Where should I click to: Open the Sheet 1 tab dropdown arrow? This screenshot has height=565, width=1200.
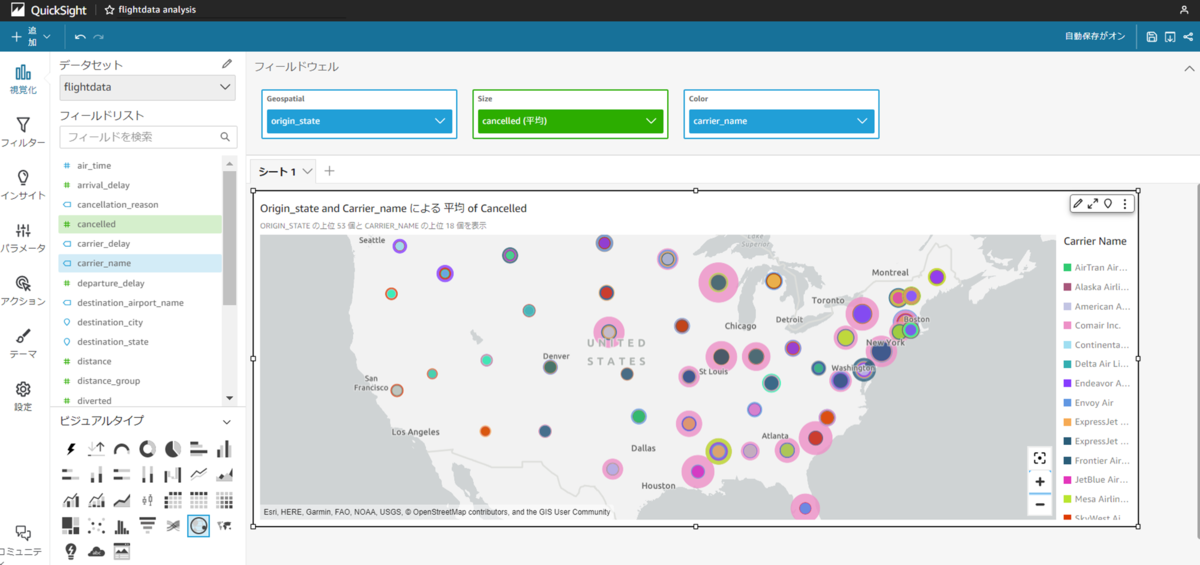coord(307,171)
